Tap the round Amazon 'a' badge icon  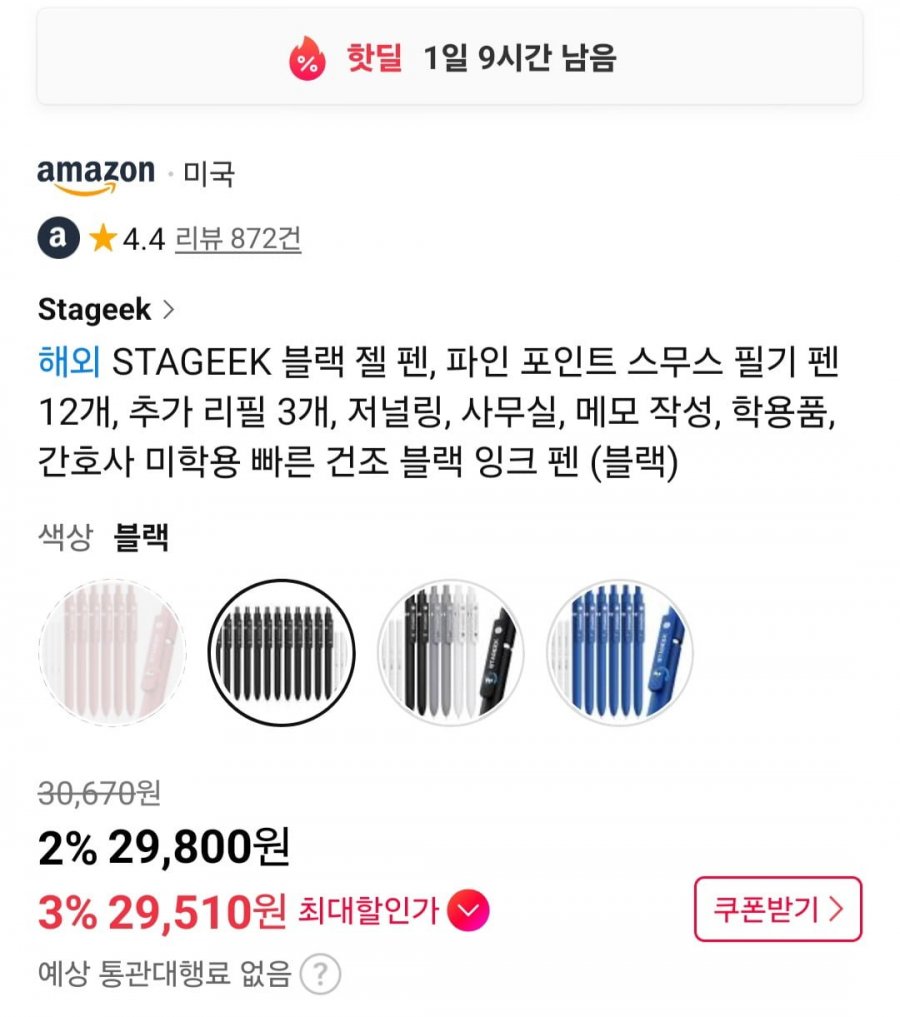pos(58,237)
